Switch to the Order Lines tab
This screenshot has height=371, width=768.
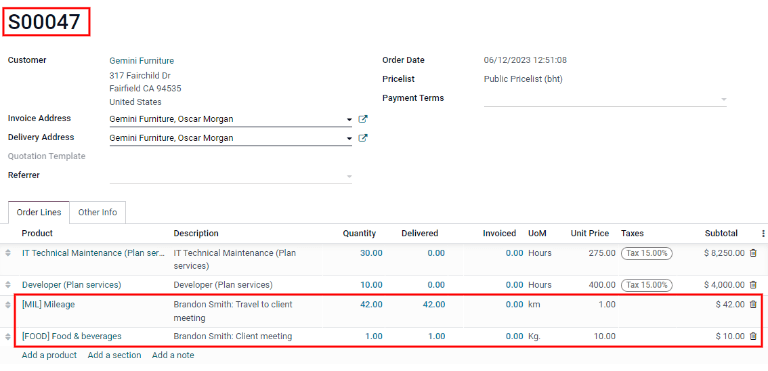pyautogui.click(x=39, y=212)
